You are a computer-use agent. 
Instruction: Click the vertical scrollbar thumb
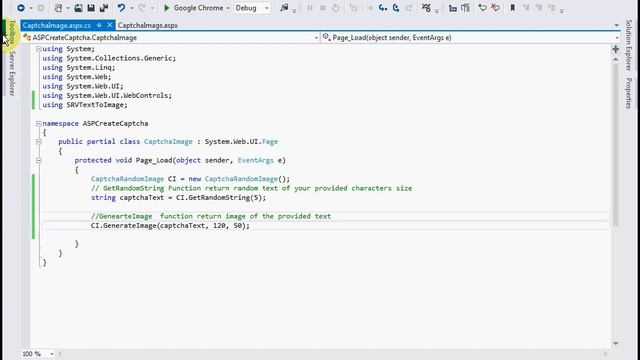click(x=616, y=145)
